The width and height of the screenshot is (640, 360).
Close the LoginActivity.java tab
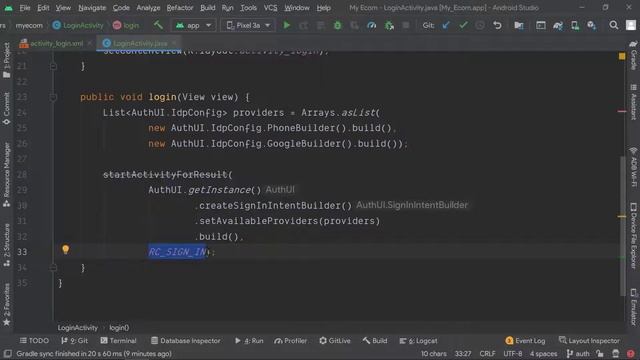click(x=174, y=43)
